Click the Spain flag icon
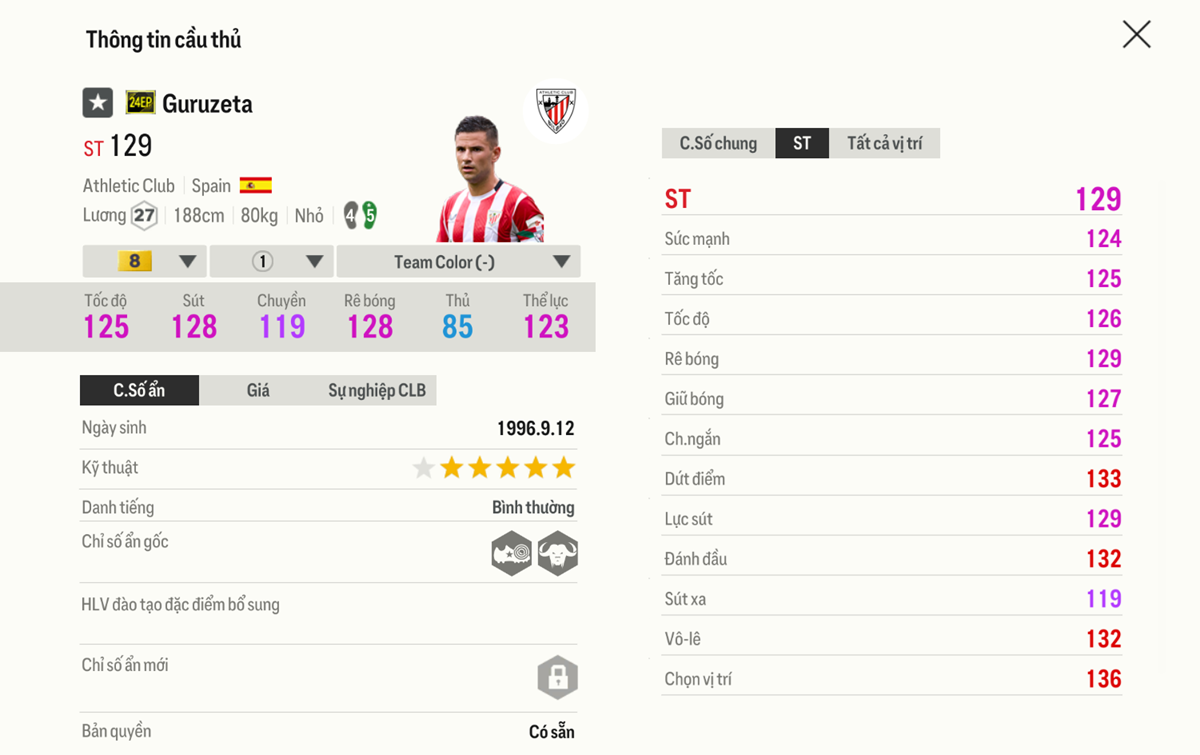The height and width of the screenshot is (755, 1200). 256,186
